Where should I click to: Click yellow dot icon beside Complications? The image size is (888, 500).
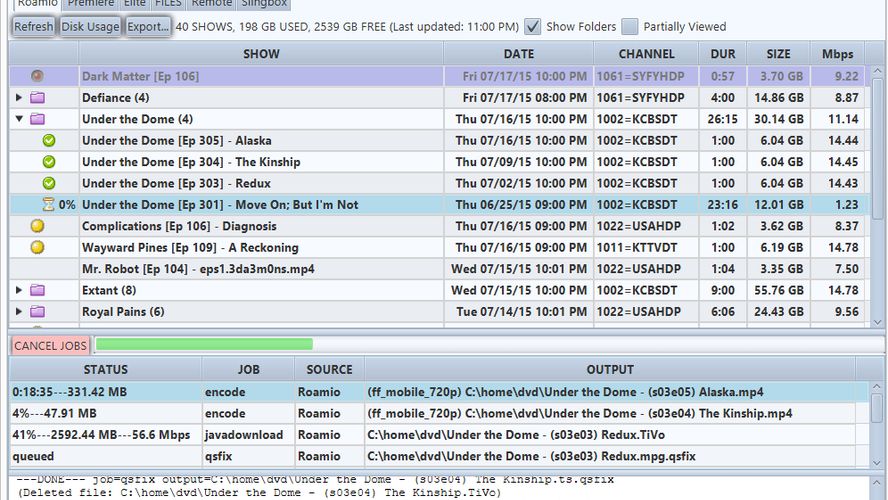click(x=37, y=226)
